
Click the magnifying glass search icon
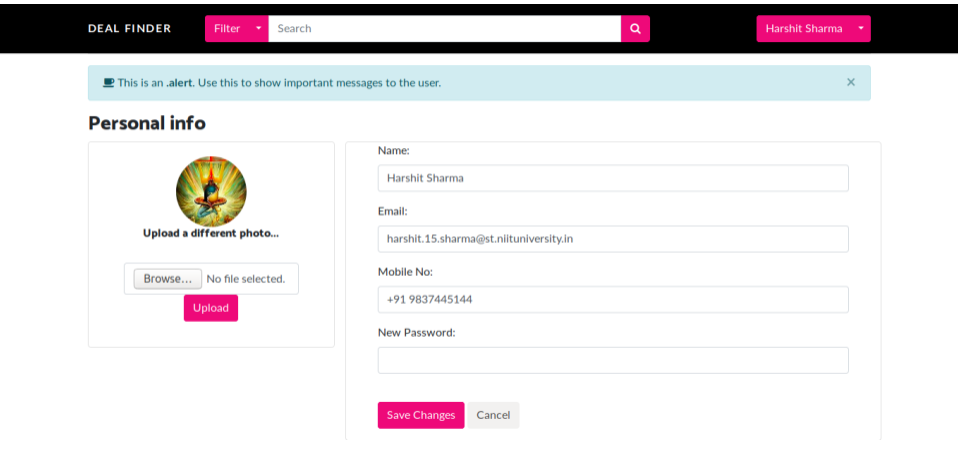pyautogui.click(x=635, y=29)
